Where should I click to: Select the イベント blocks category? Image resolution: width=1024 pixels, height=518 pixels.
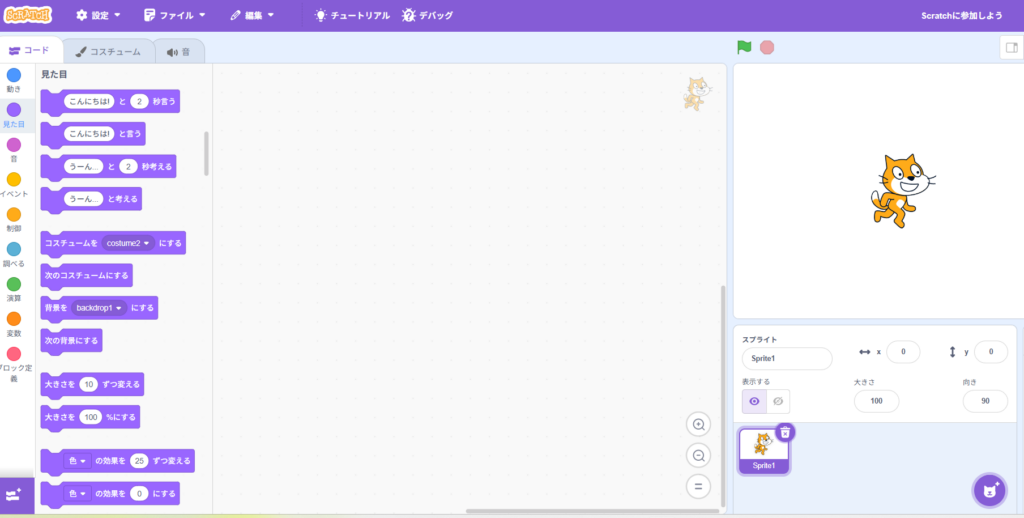14,185
